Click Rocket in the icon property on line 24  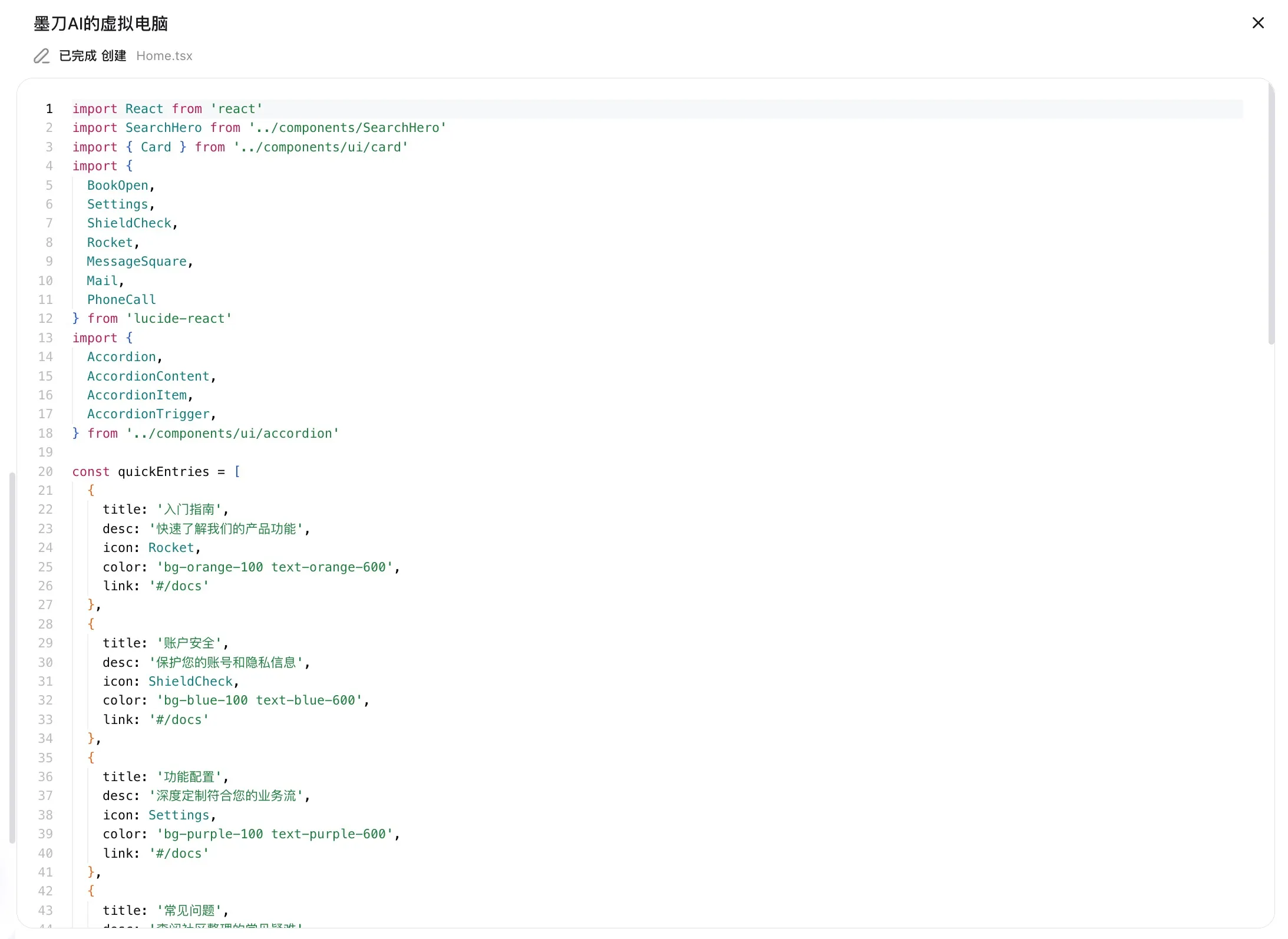click(x=171, y=548)
